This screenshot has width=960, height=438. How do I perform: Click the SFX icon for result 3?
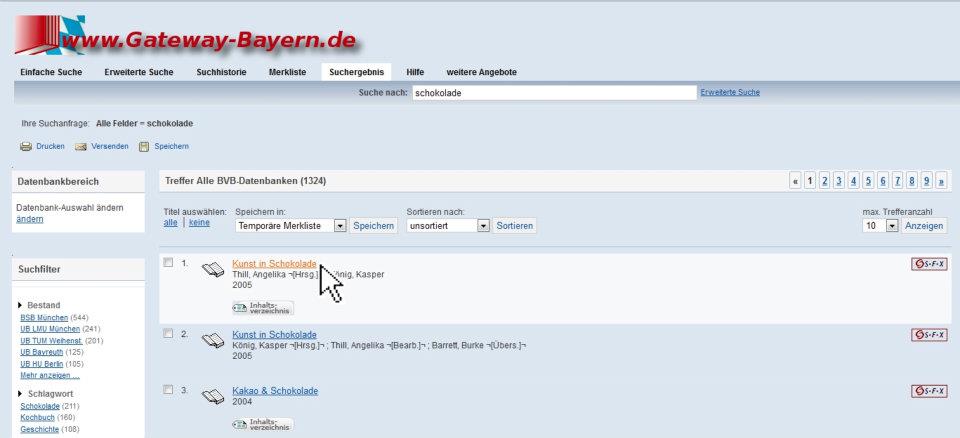coord(928,391)
